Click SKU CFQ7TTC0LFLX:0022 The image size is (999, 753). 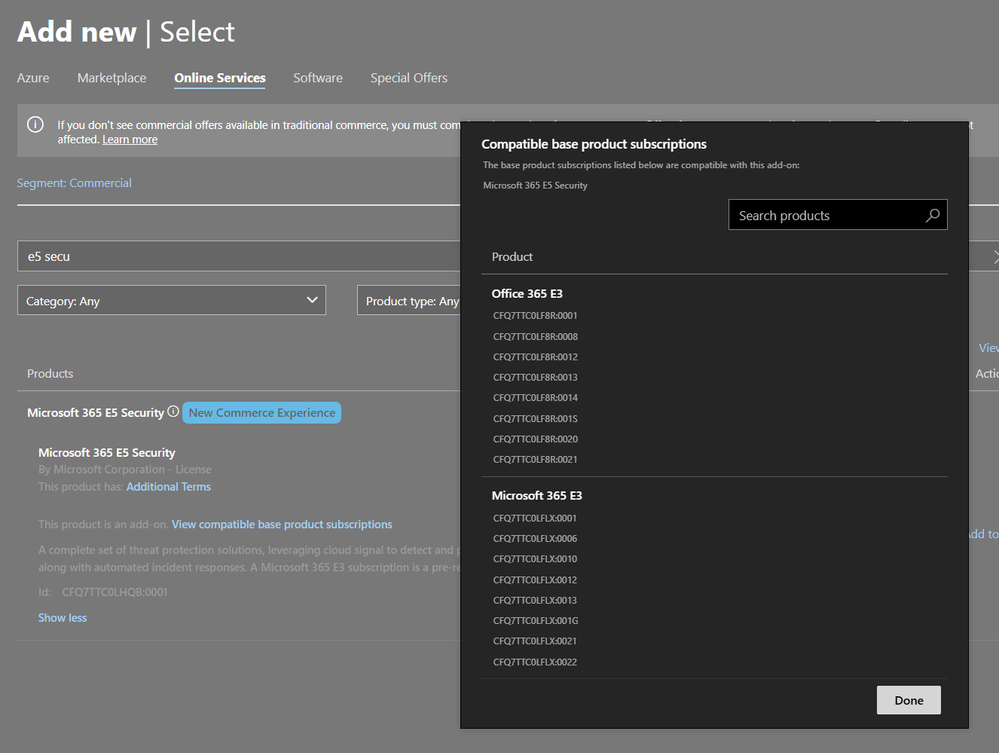pos(535,662)
